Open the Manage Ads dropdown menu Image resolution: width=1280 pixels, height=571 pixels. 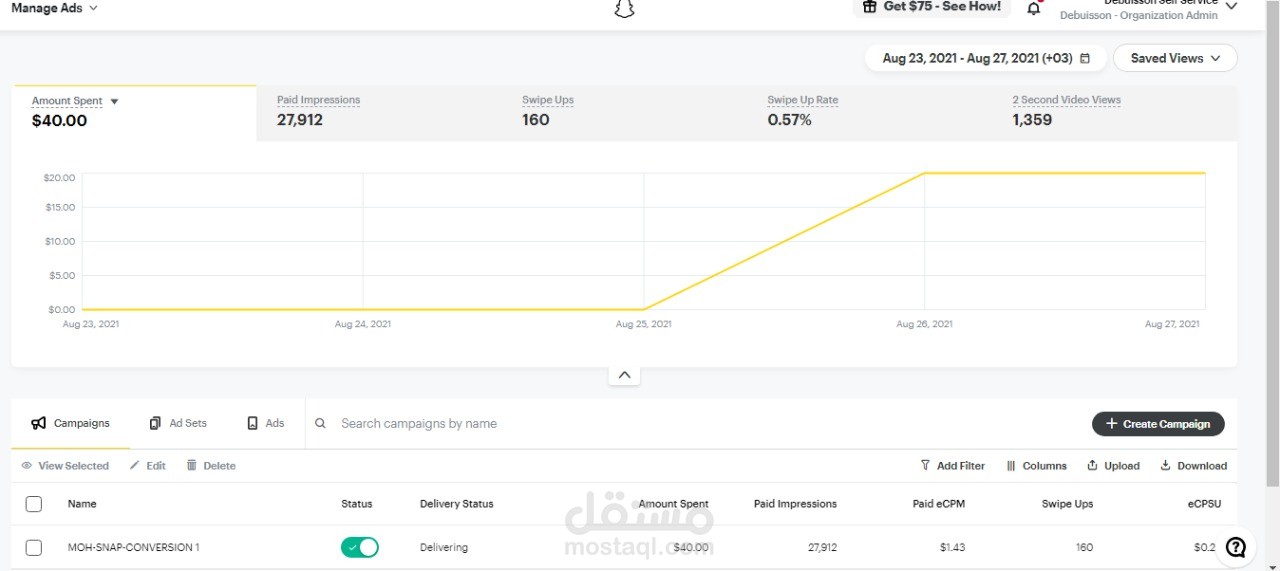point(55,8)
